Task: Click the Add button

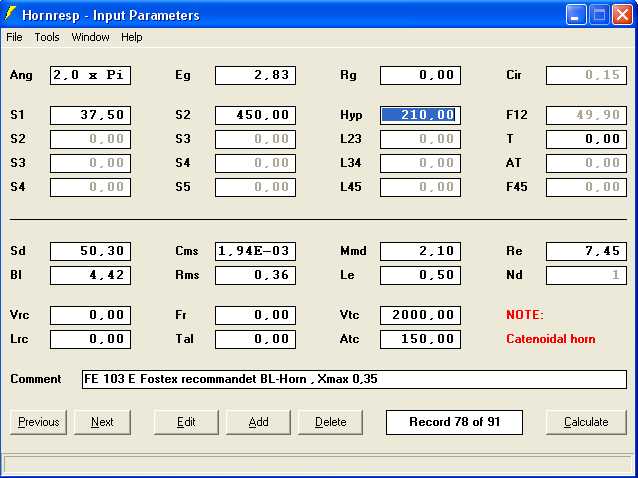Action: pyautogui.click(x=258, y=422)
